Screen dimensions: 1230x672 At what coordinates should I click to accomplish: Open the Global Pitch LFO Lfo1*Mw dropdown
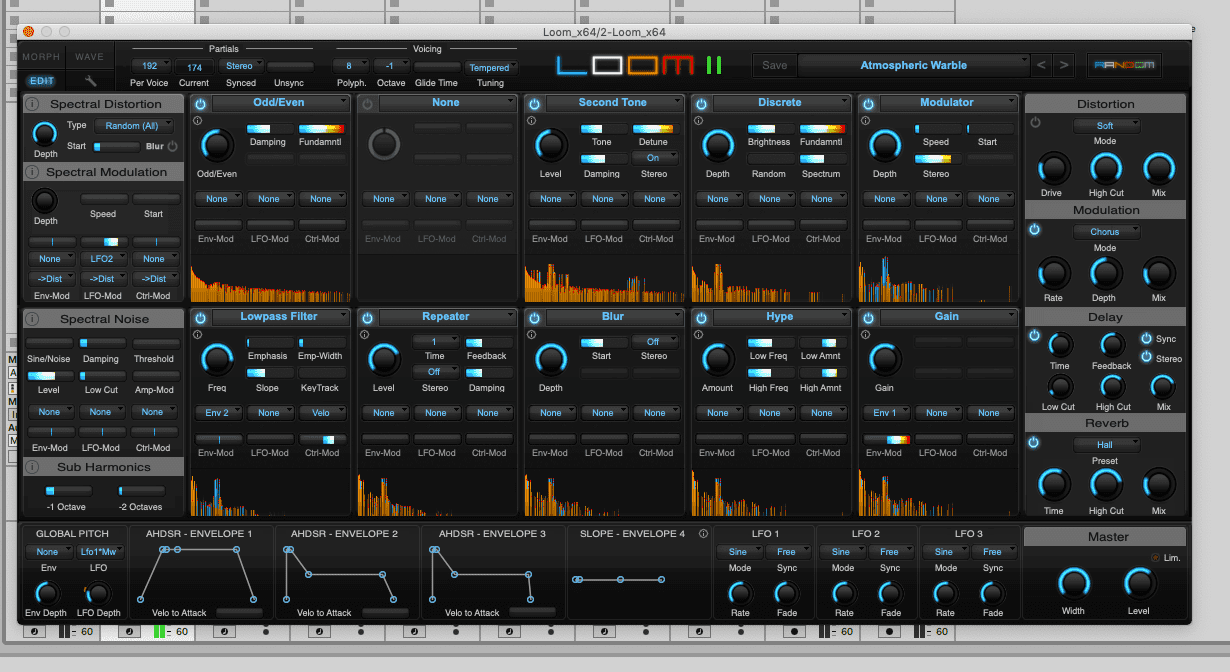(x=100, y=552)
